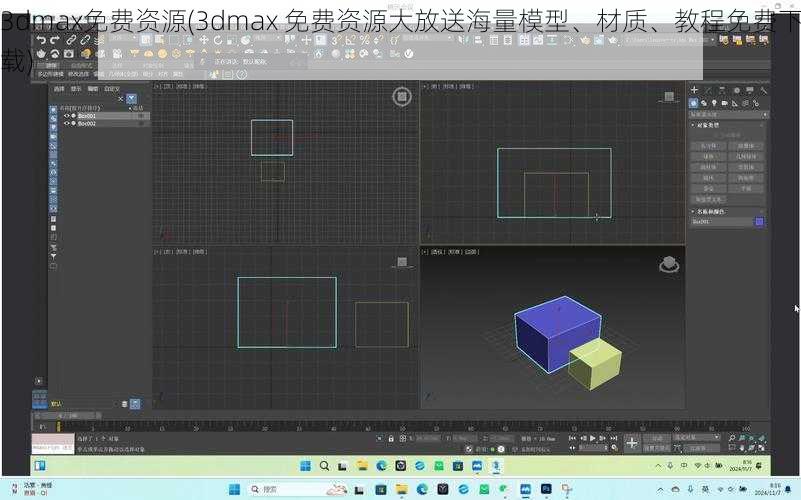801x500 pixels.
Task: Collapse the Object Type rollout
Action: click(x=707, y=125)
